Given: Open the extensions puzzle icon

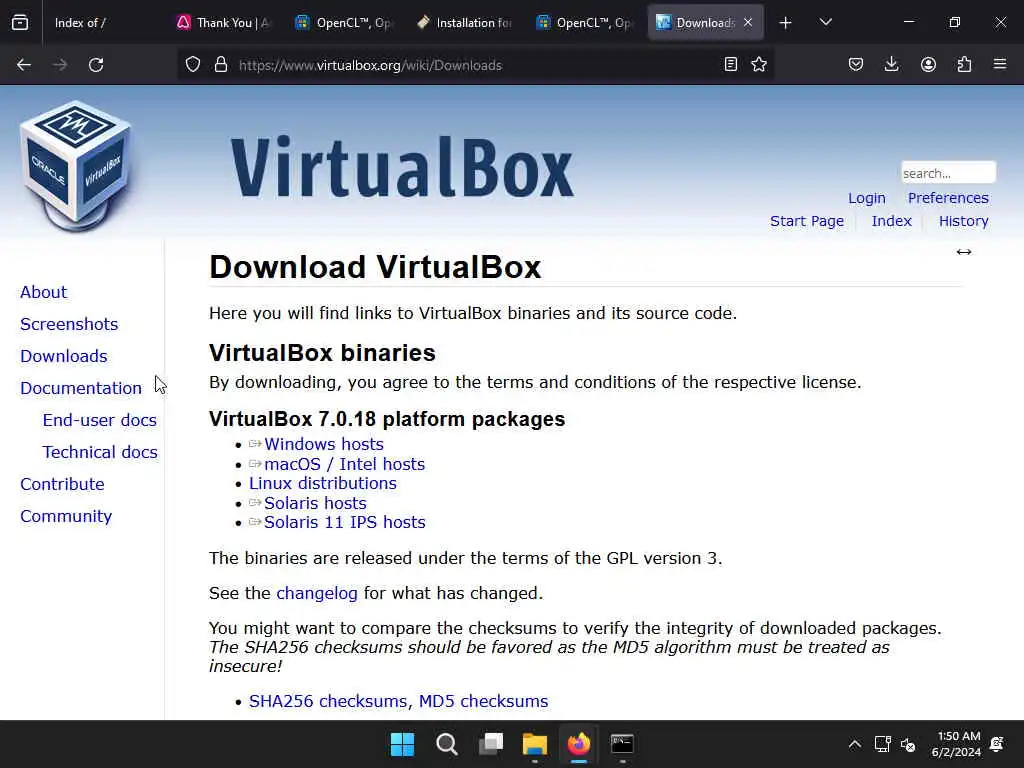Looking at the screenshot, I should (x=964, y=64).
